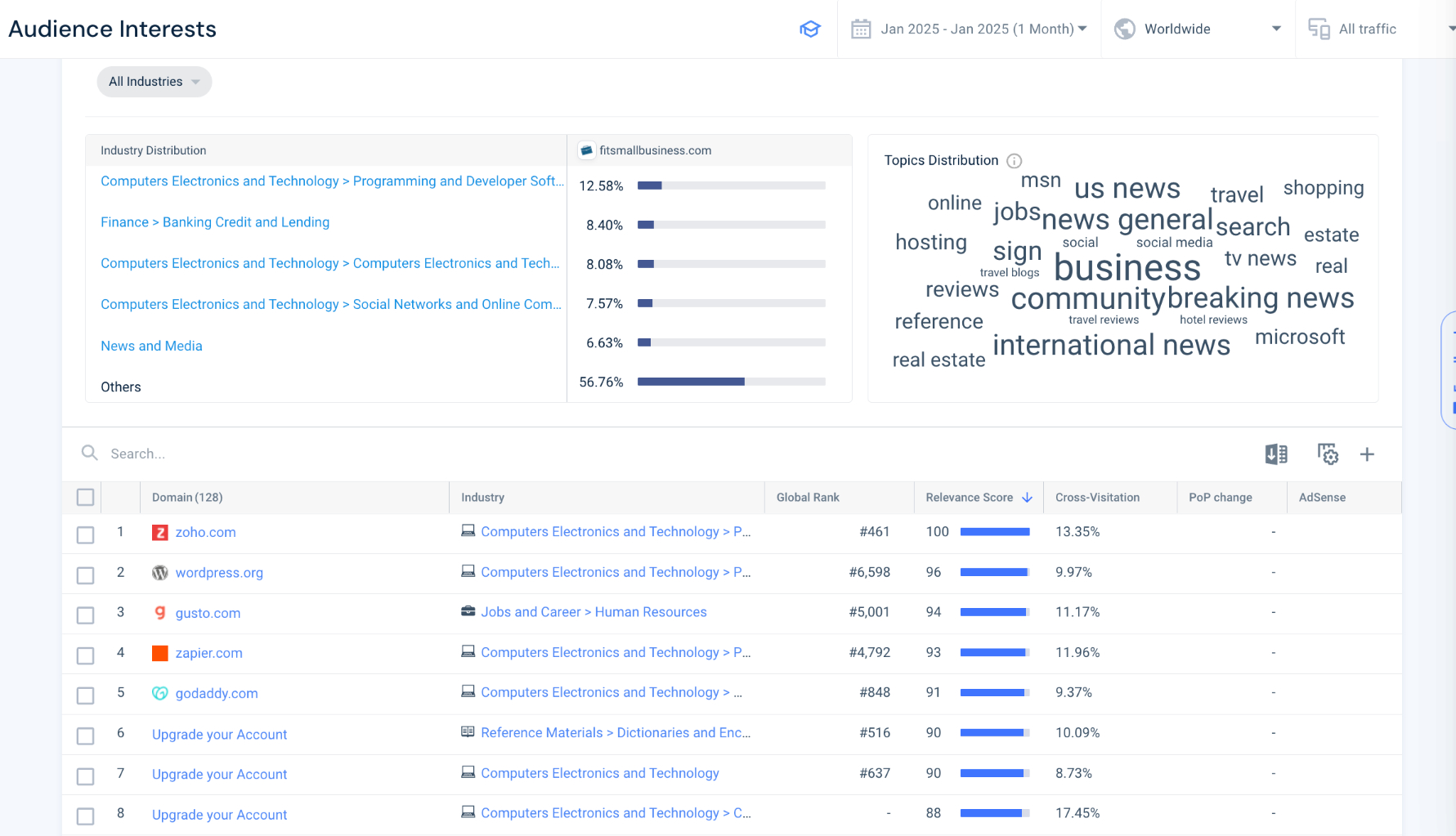Click the laptop industry icon in zoho.com row

(x=468, y=531)
